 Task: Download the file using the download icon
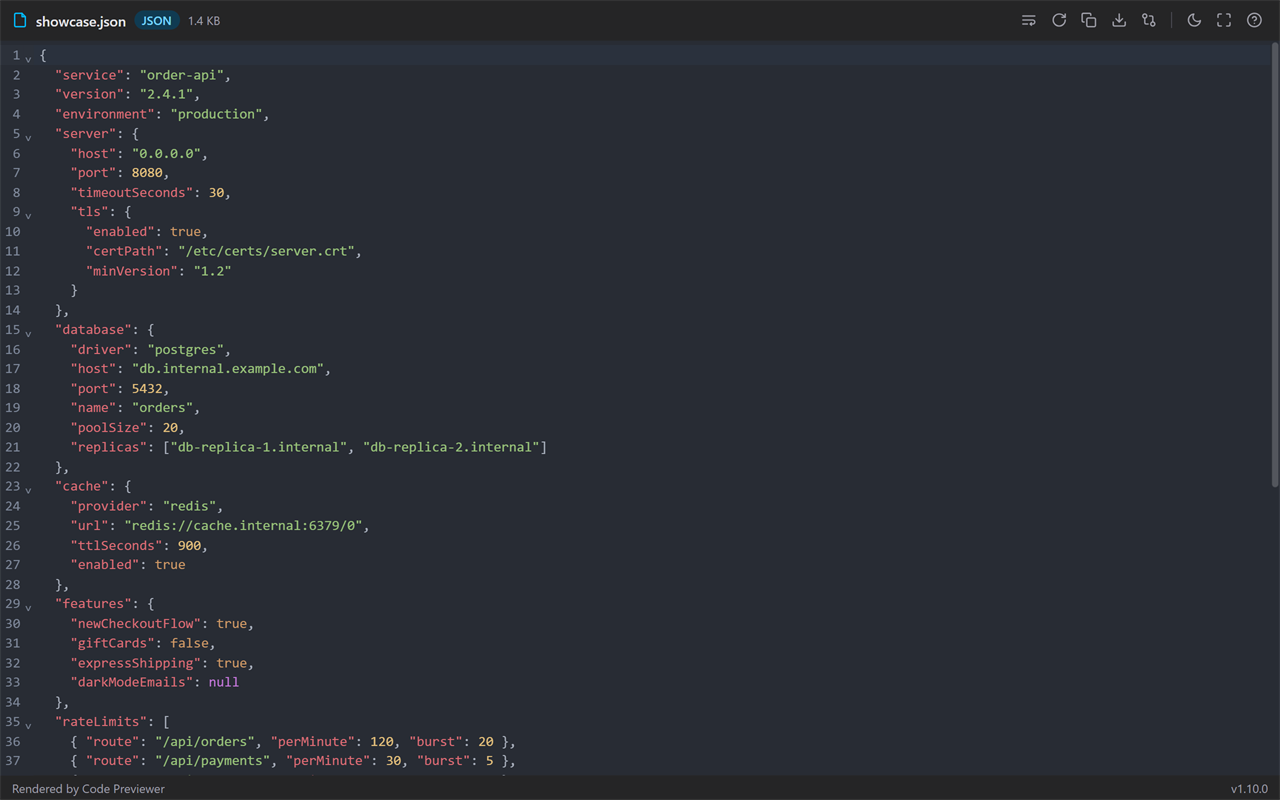click(x=1119, y=20)
